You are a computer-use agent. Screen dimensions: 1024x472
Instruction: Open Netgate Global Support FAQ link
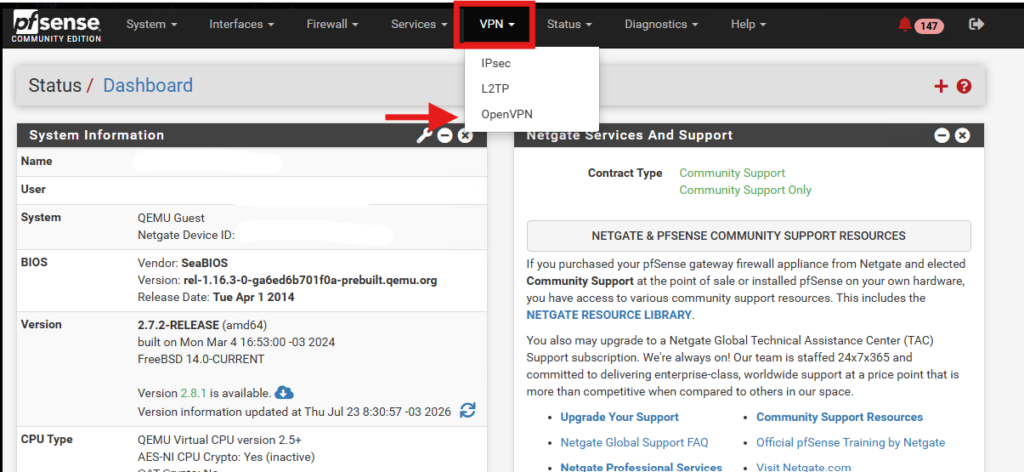[x=634, y=443]
